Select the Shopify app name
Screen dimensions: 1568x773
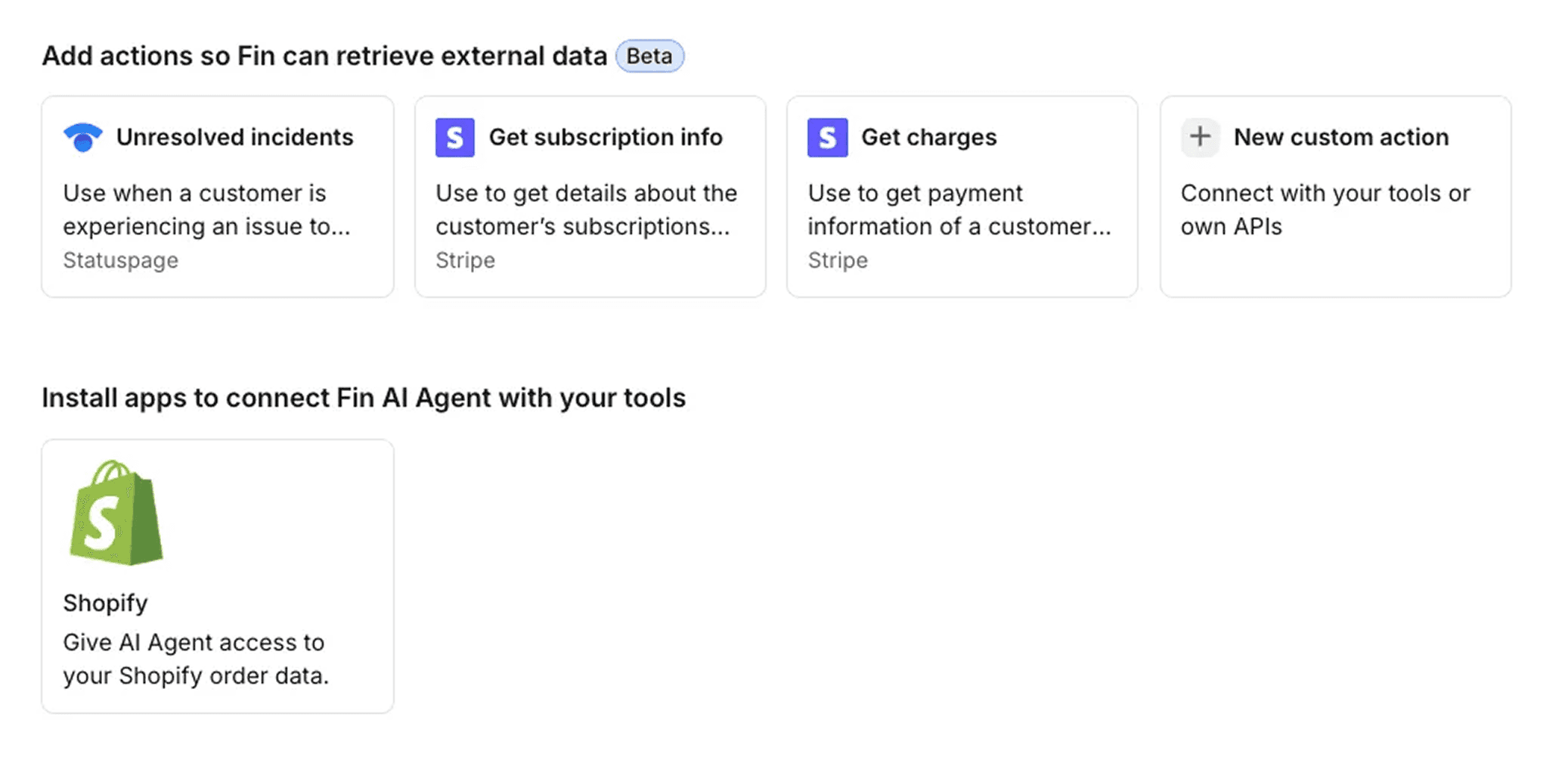click(105, 603)
